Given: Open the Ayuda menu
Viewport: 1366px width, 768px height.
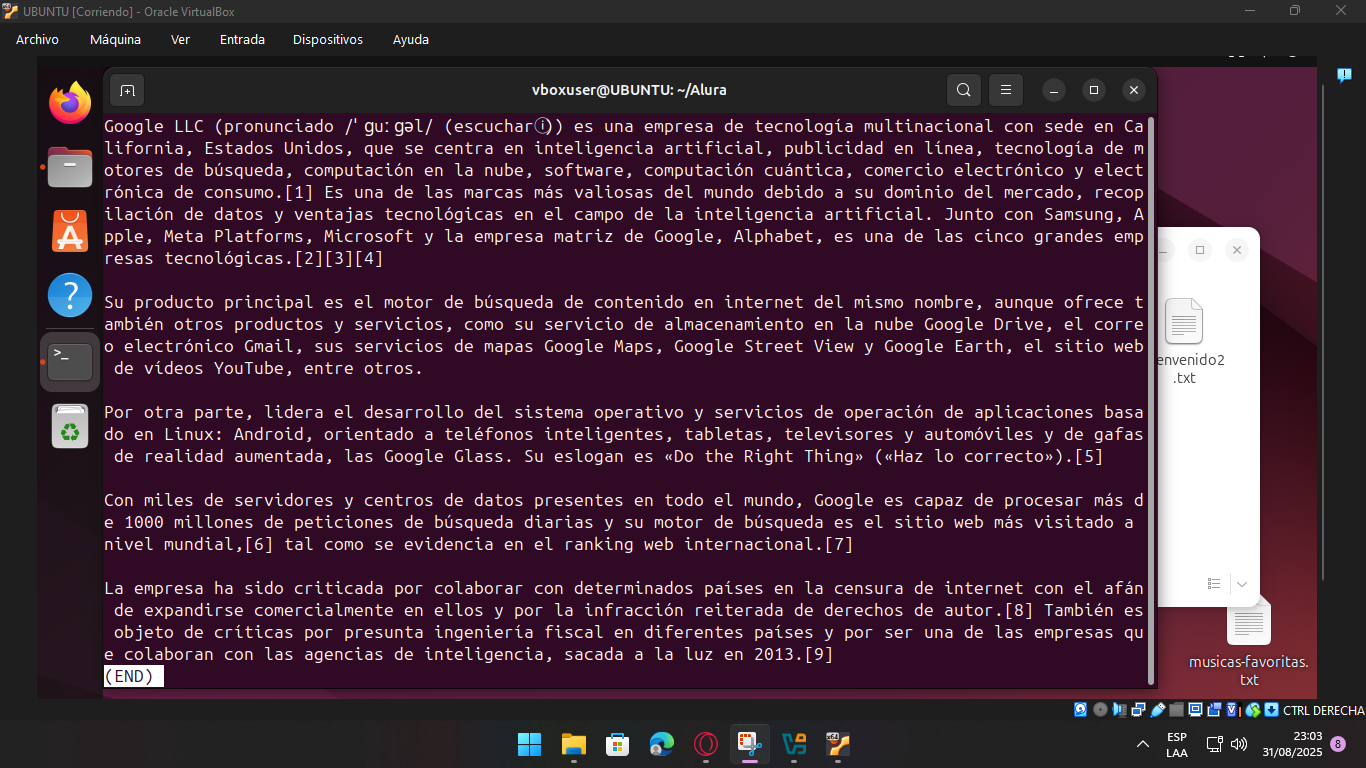Looking at the screenshot, I should 411,40.
